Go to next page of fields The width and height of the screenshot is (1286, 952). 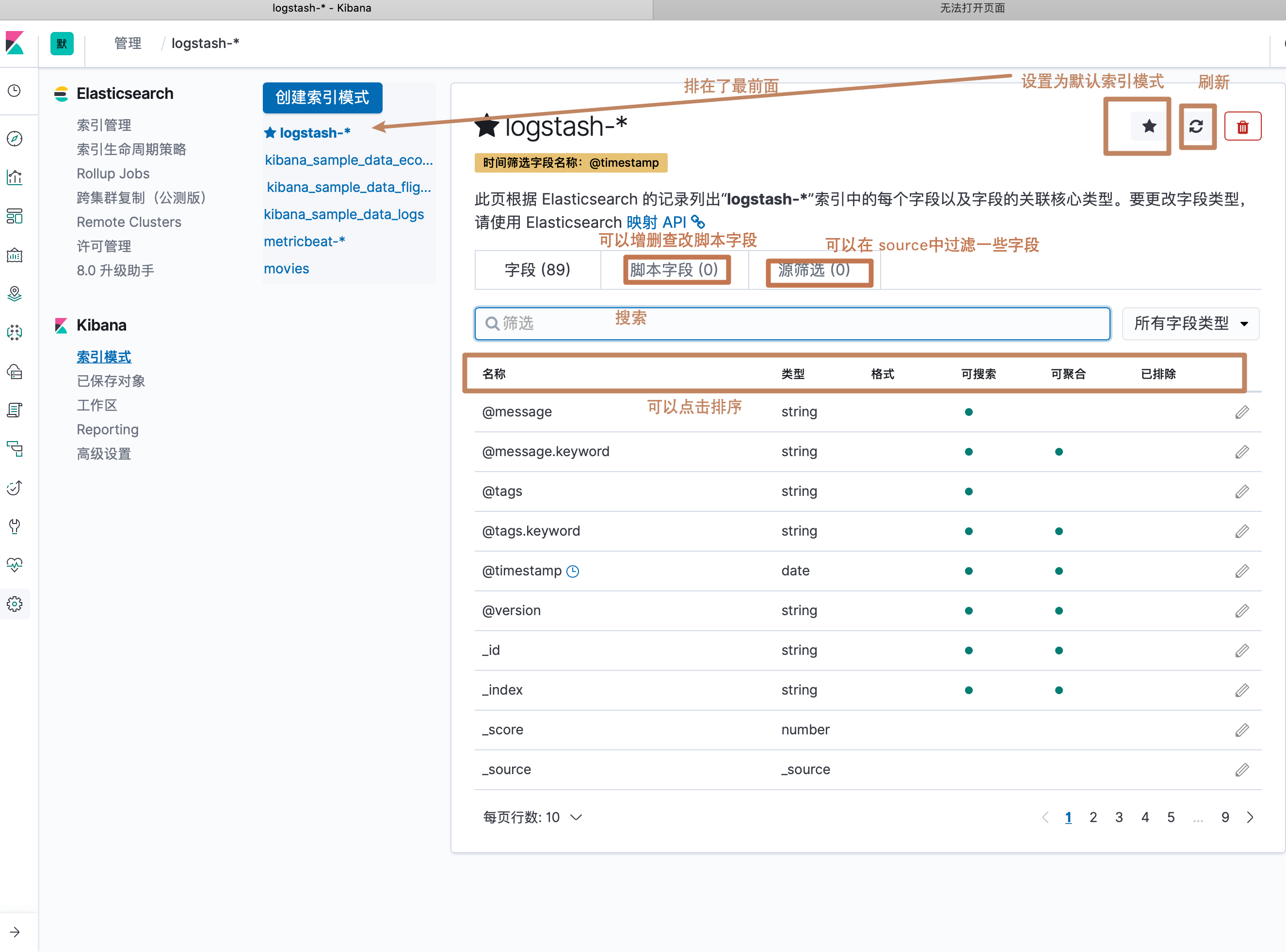(x=1250, y=817)
